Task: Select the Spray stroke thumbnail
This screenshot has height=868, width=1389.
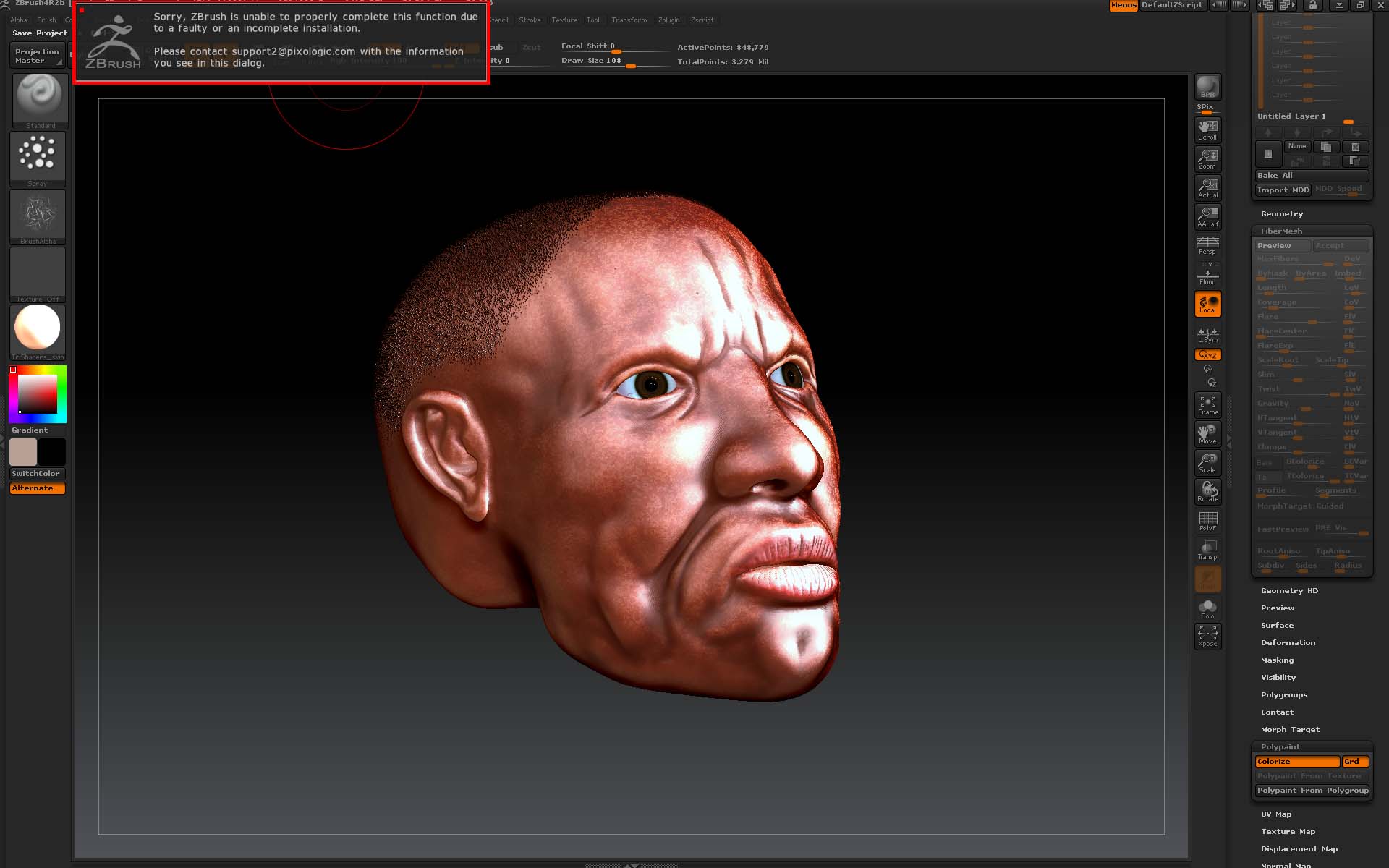Action: [x=37, y=155]
